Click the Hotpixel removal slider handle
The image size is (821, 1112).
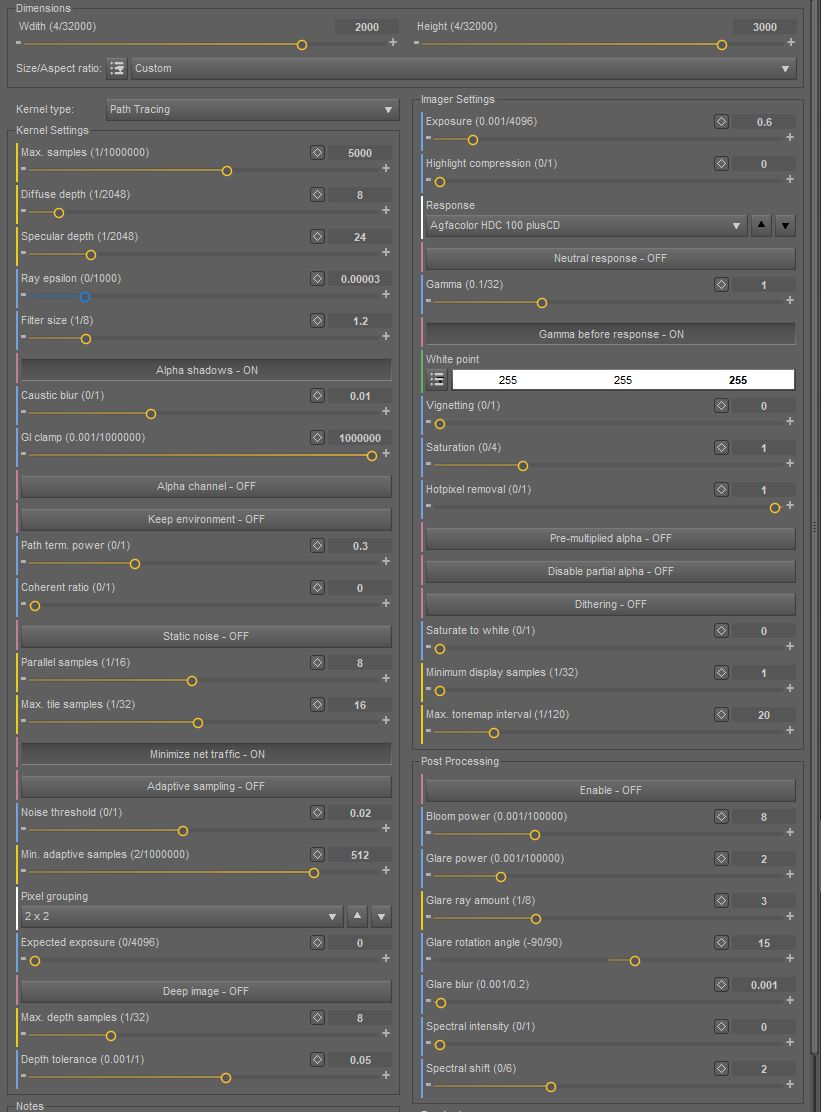775,508
